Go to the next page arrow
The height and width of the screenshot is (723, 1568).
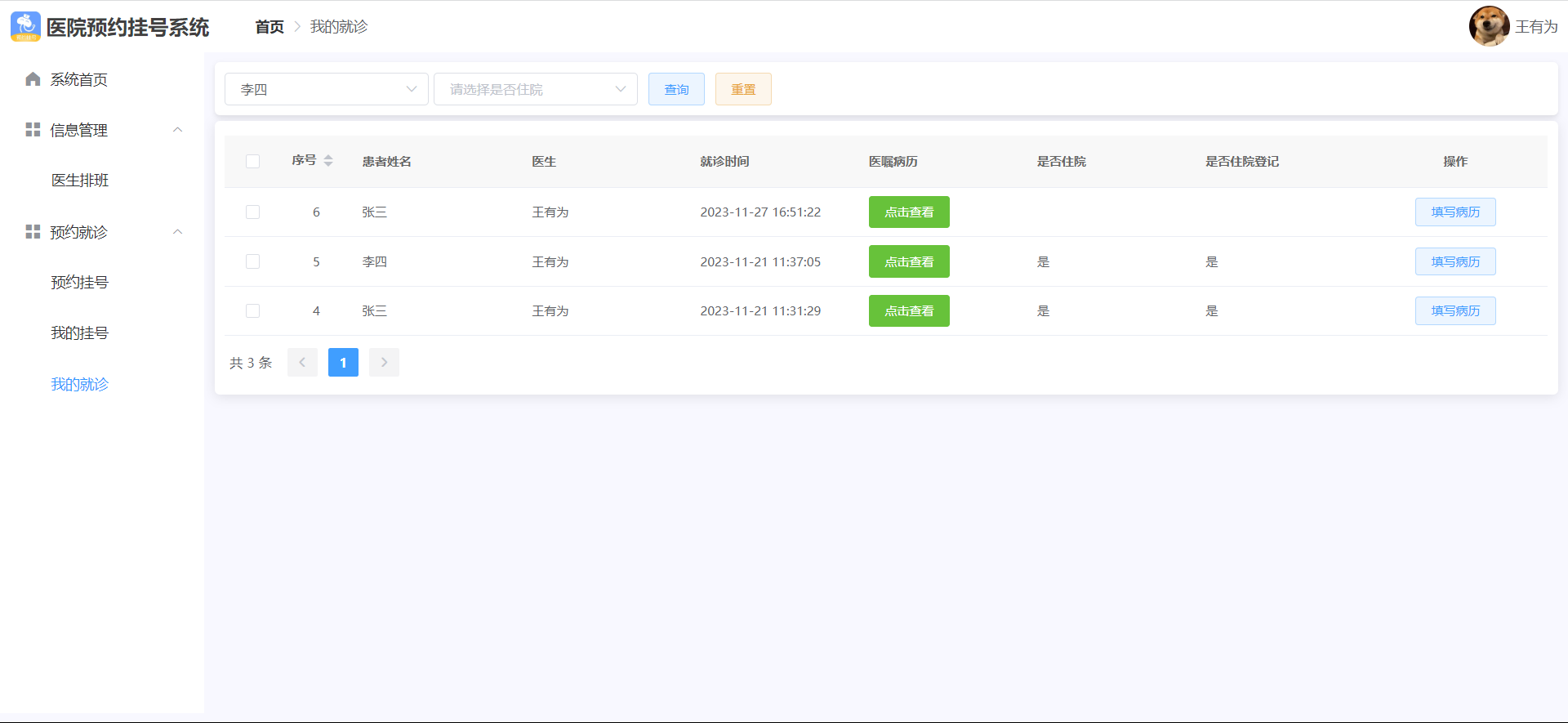pyautogui.click(x=384, y=363)
